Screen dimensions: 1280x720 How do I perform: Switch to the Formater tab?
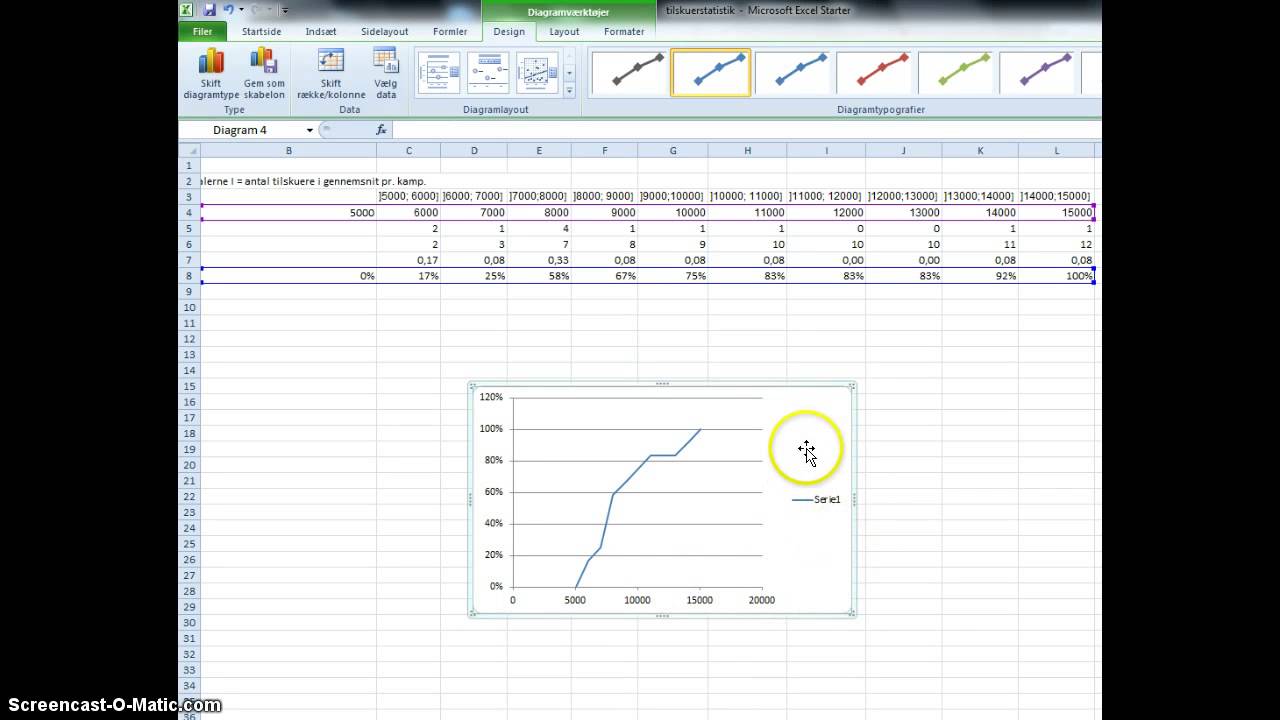tap(624, 32)
